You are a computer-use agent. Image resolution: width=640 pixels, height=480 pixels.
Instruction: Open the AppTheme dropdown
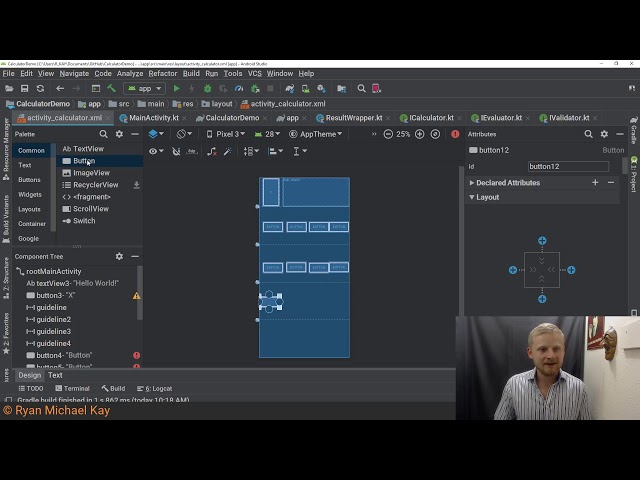point(316,134)
